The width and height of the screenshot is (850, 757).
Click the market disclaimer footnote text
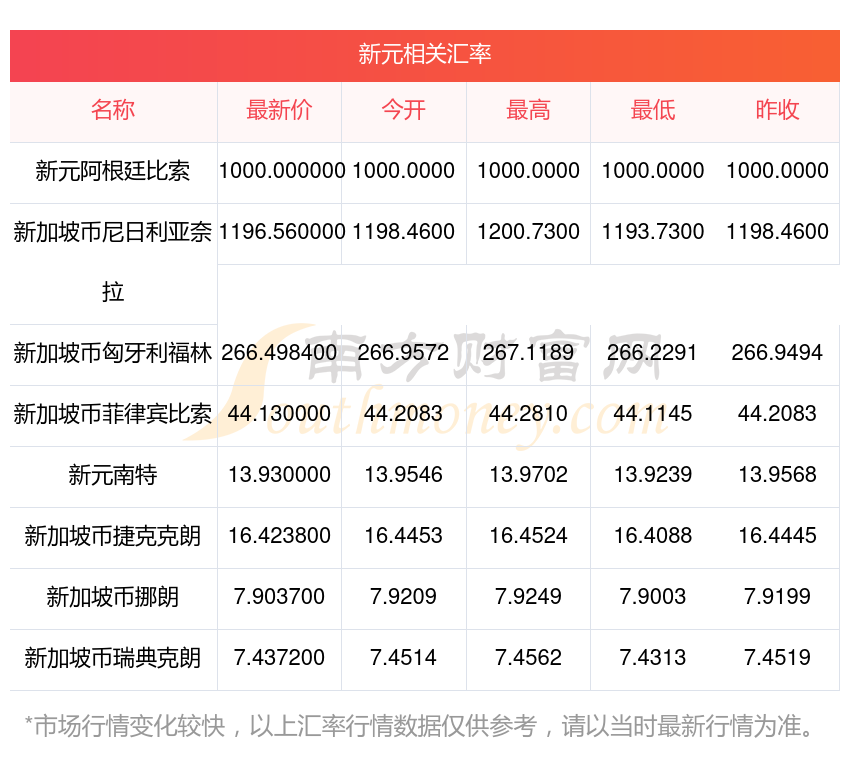[x=419, y=726]
